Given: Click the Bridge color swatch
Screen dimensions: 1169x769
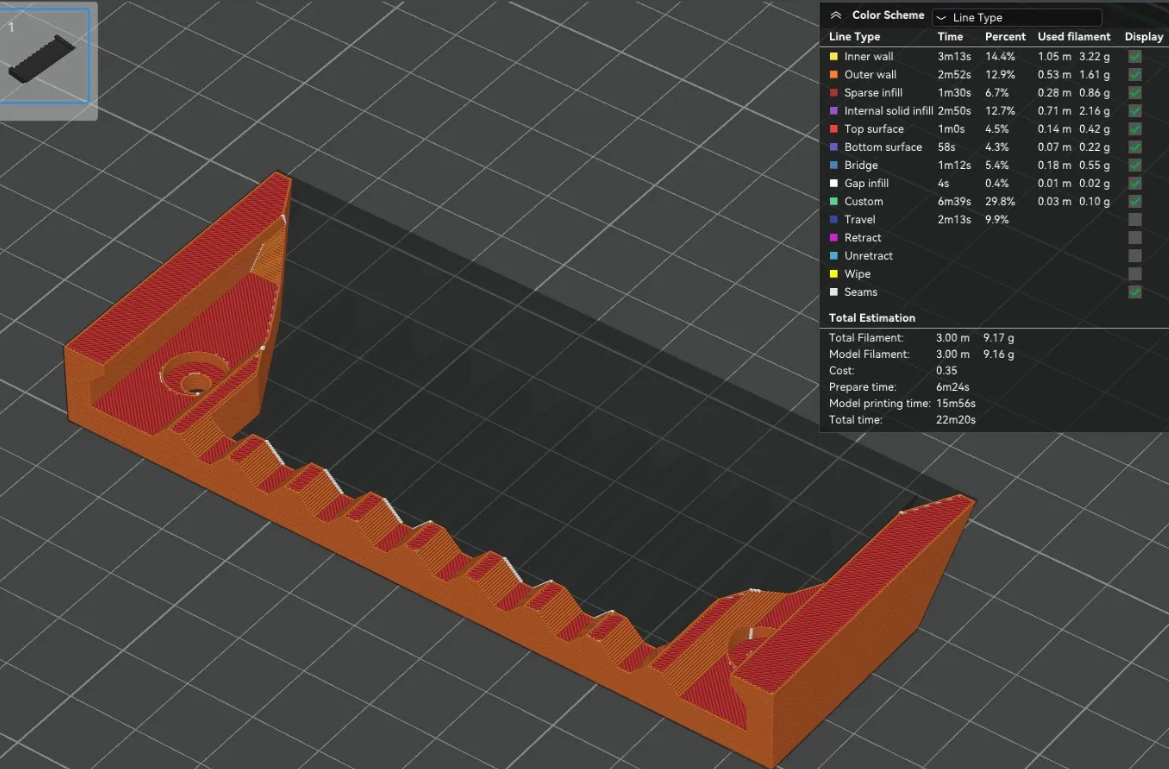Looking at the screenshot, I should click(834, 166).
